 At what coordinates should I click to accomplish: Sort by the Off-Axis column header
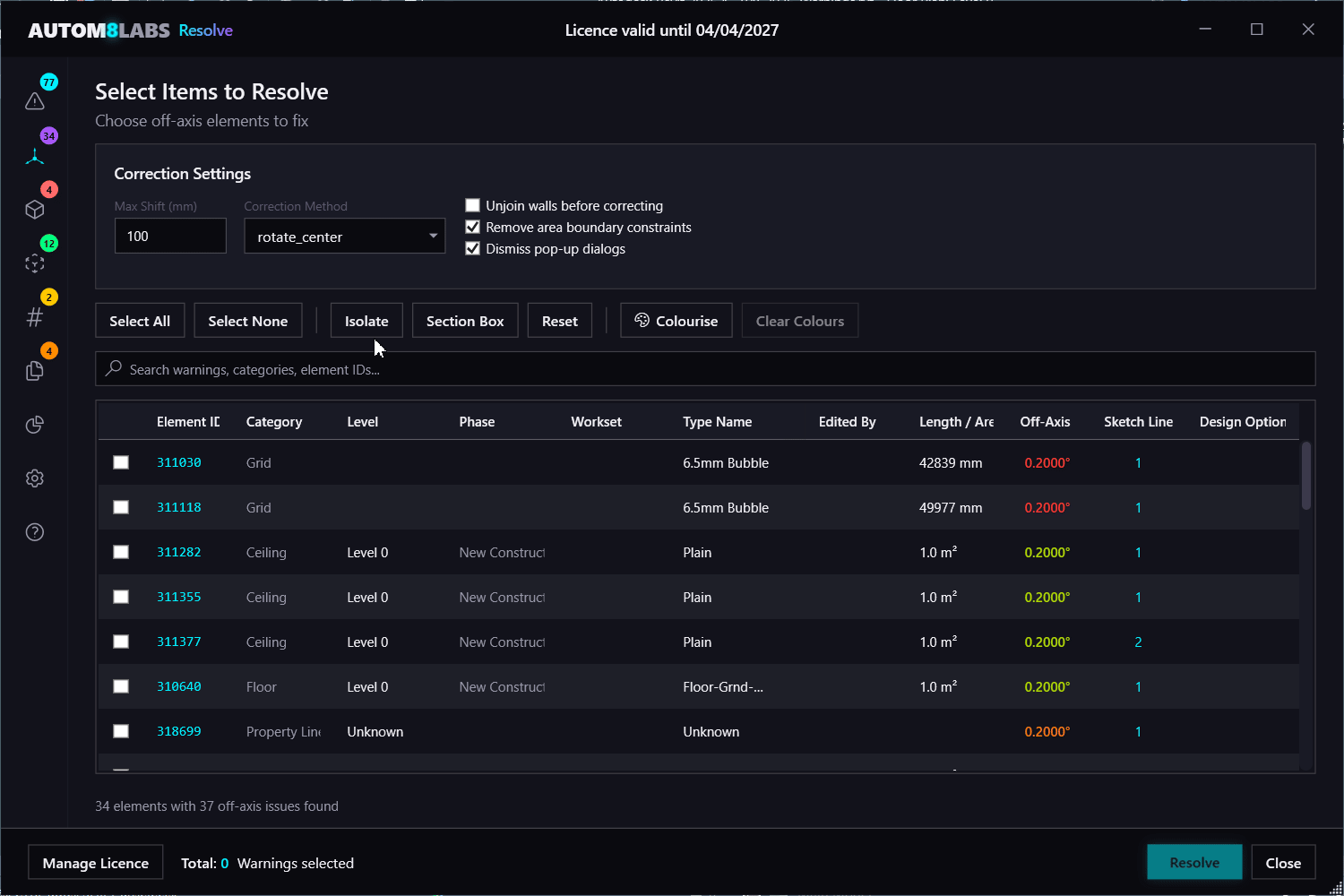(x=1045, y=422)
